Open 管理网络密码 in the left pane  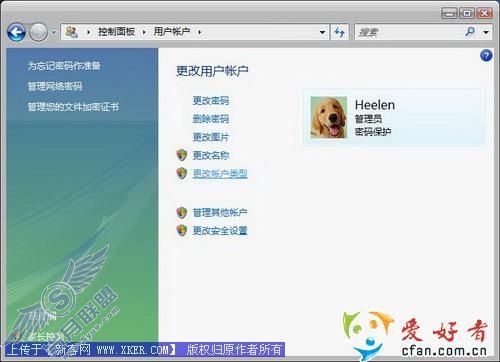pos(55,86)
